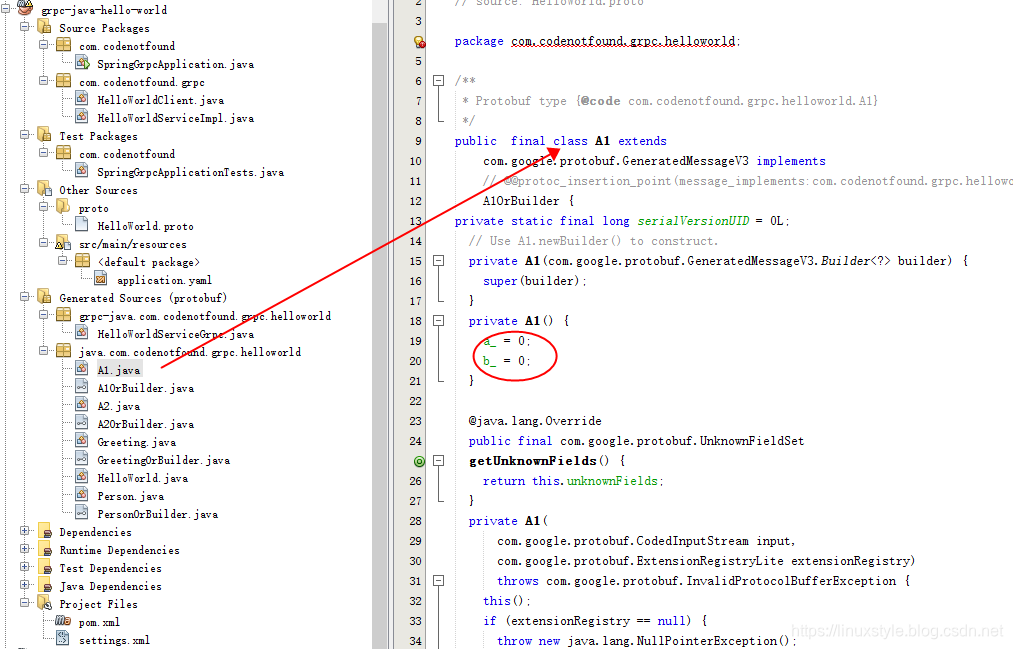Viewport: 1013px width, 649px height.
Task: Fold the A1 builder constructor at line 15
Action: tap(439, 261)
